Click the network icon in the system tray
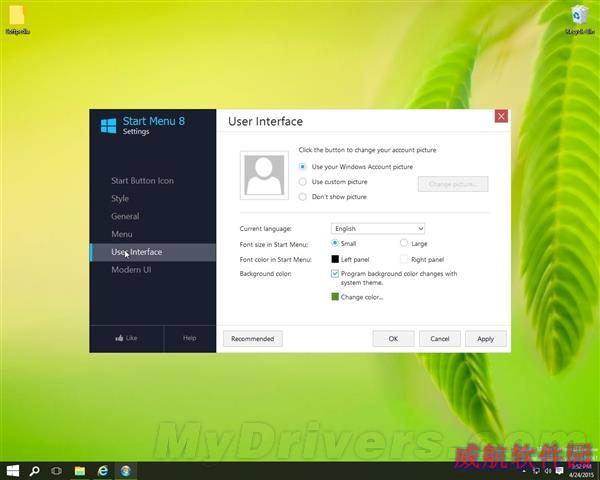The height and width of the screenshot is (480, 600). coord(536,470)
